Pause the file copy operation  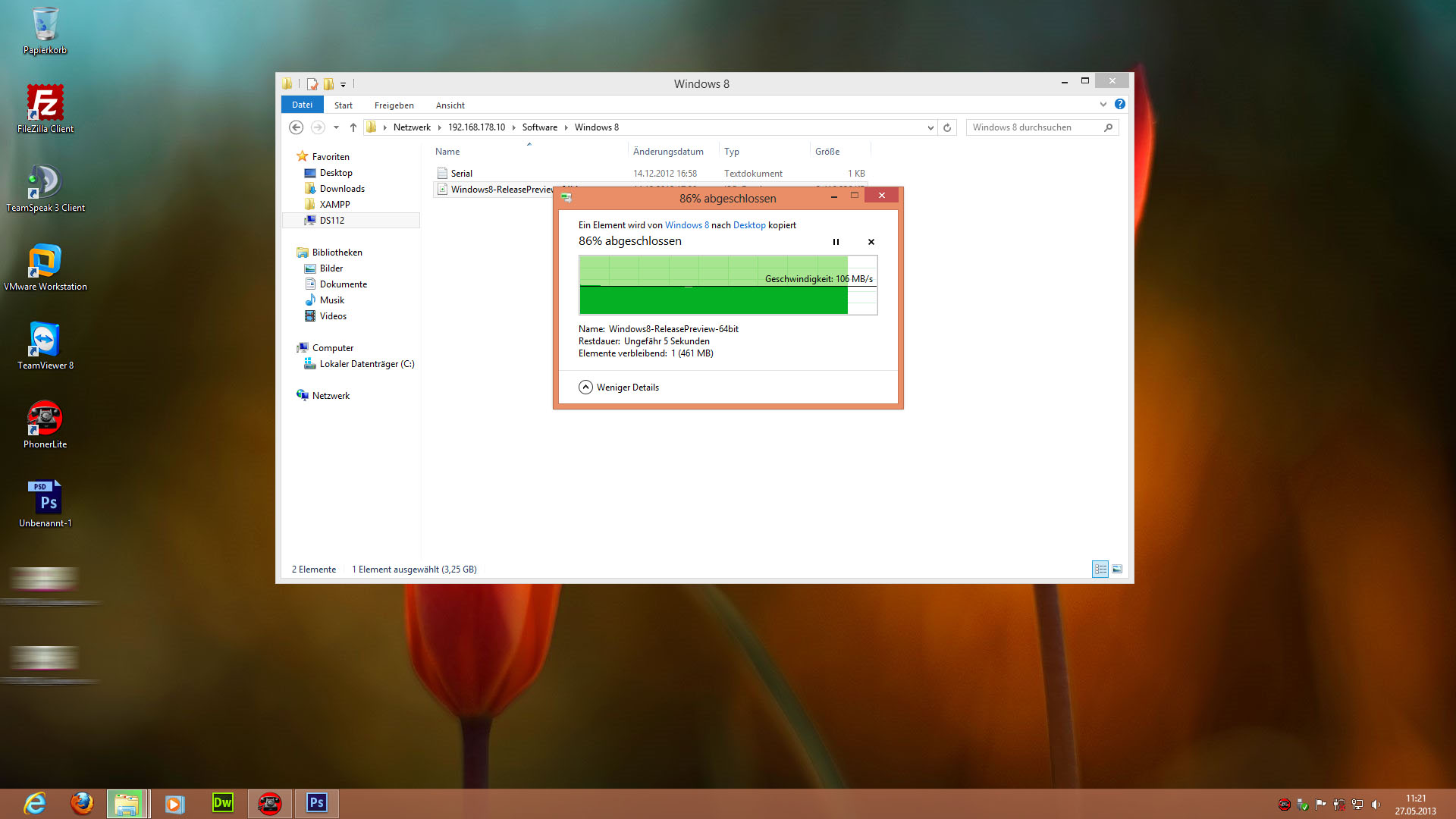click(x=836, y=242)
